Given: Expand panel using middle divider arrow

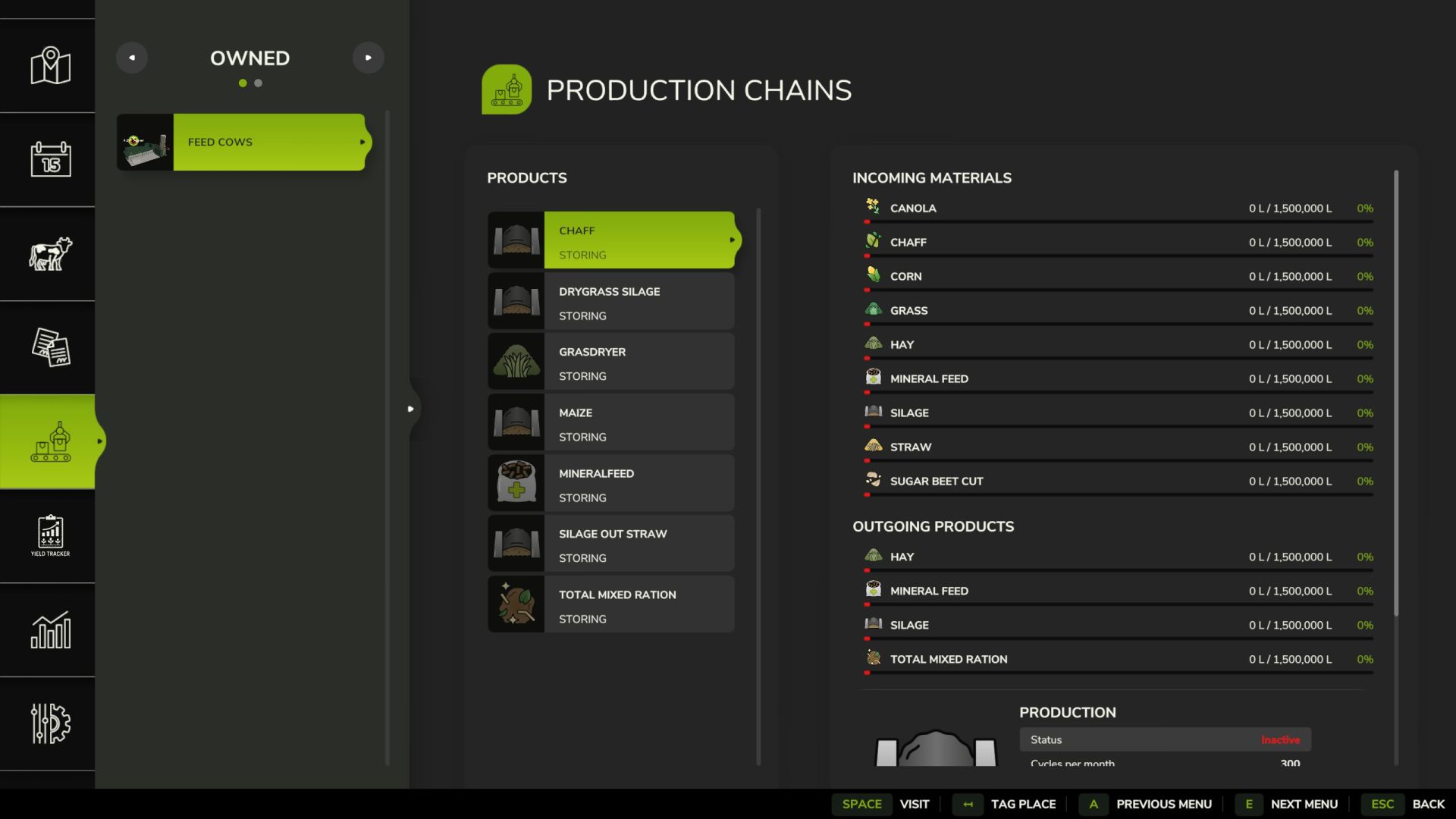Looking at the screenshot, I should (410, 409).
